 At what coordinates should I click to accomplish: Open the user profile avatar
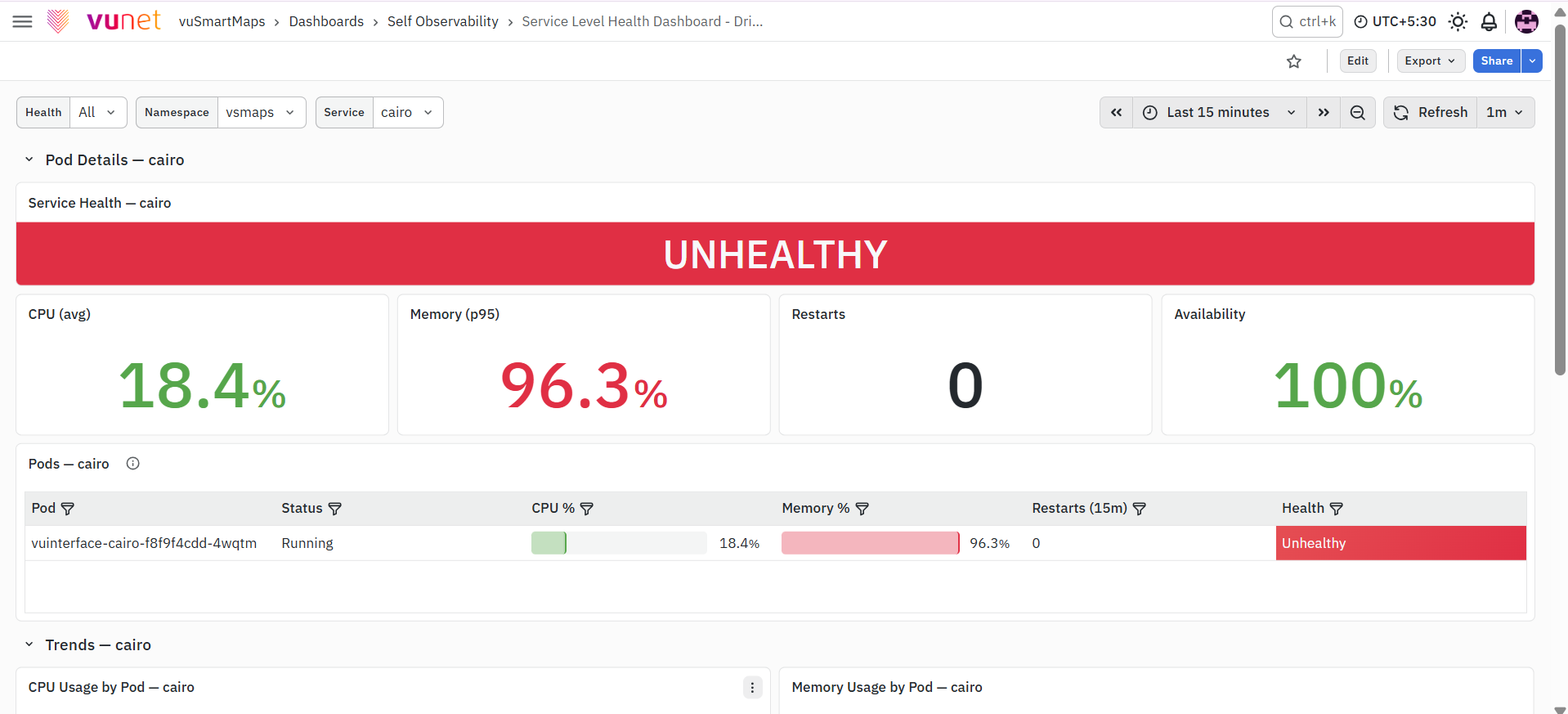(x=1525, y=22)
